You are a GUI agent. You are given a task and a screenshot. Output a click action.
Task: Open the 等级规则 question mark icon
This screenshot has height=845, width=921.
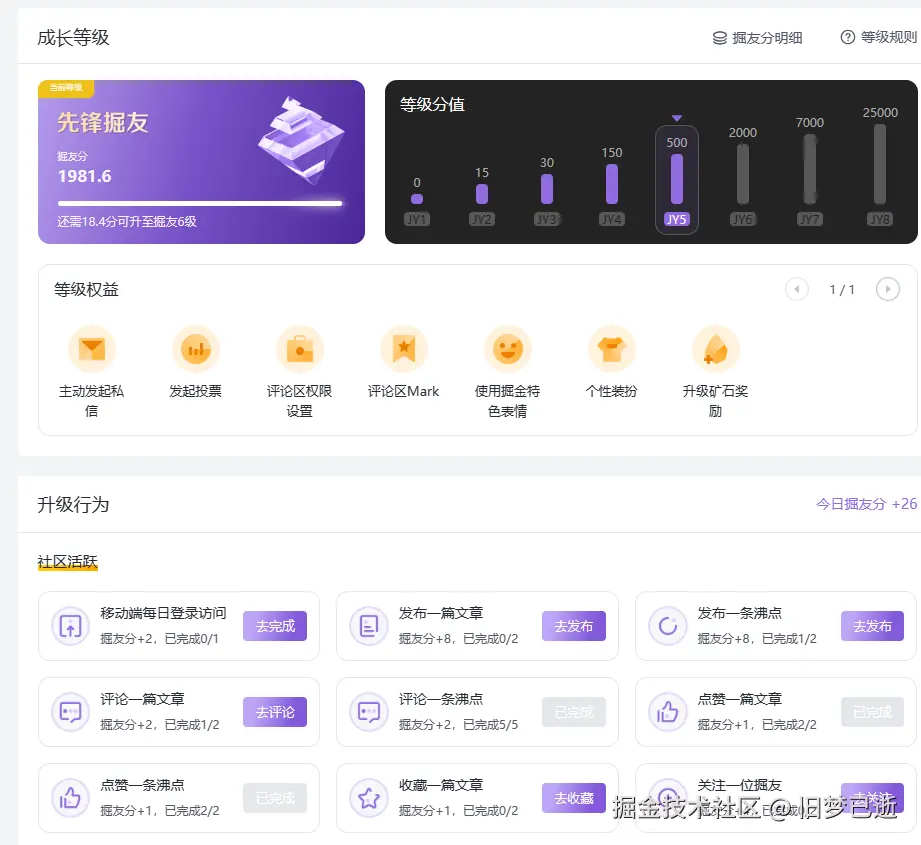845,37
